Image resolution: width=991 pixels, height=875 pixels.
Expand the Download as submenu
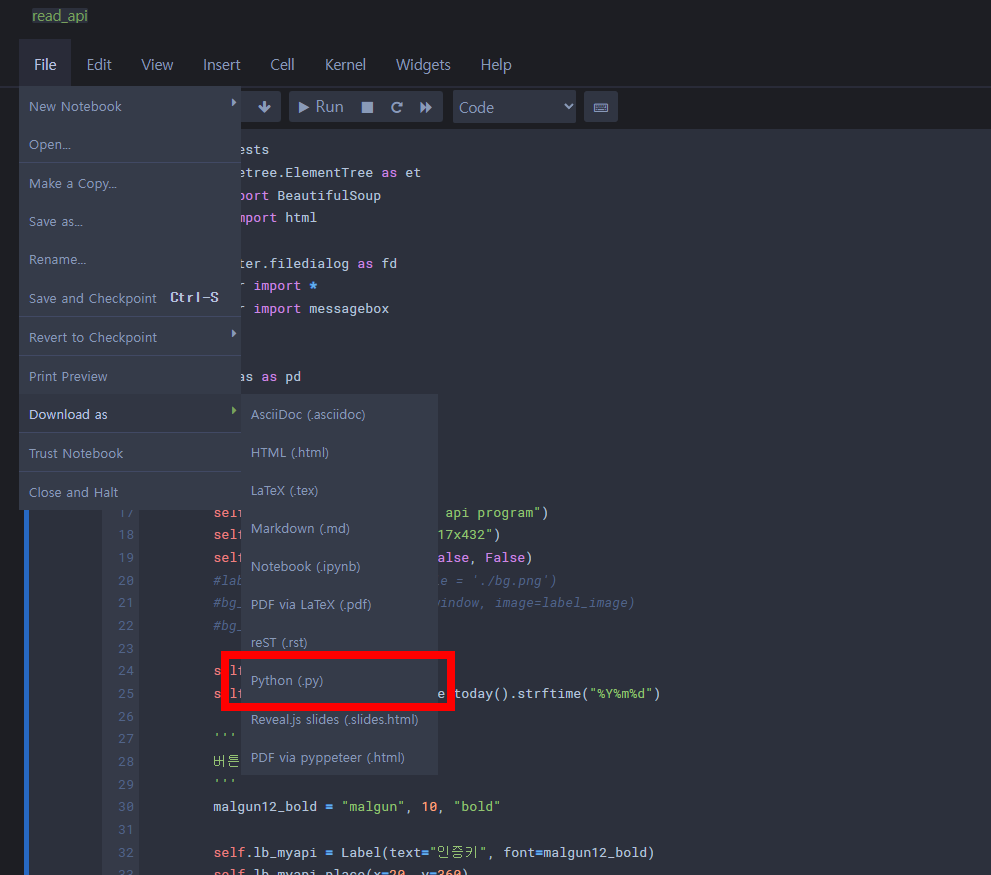(130, 414)
